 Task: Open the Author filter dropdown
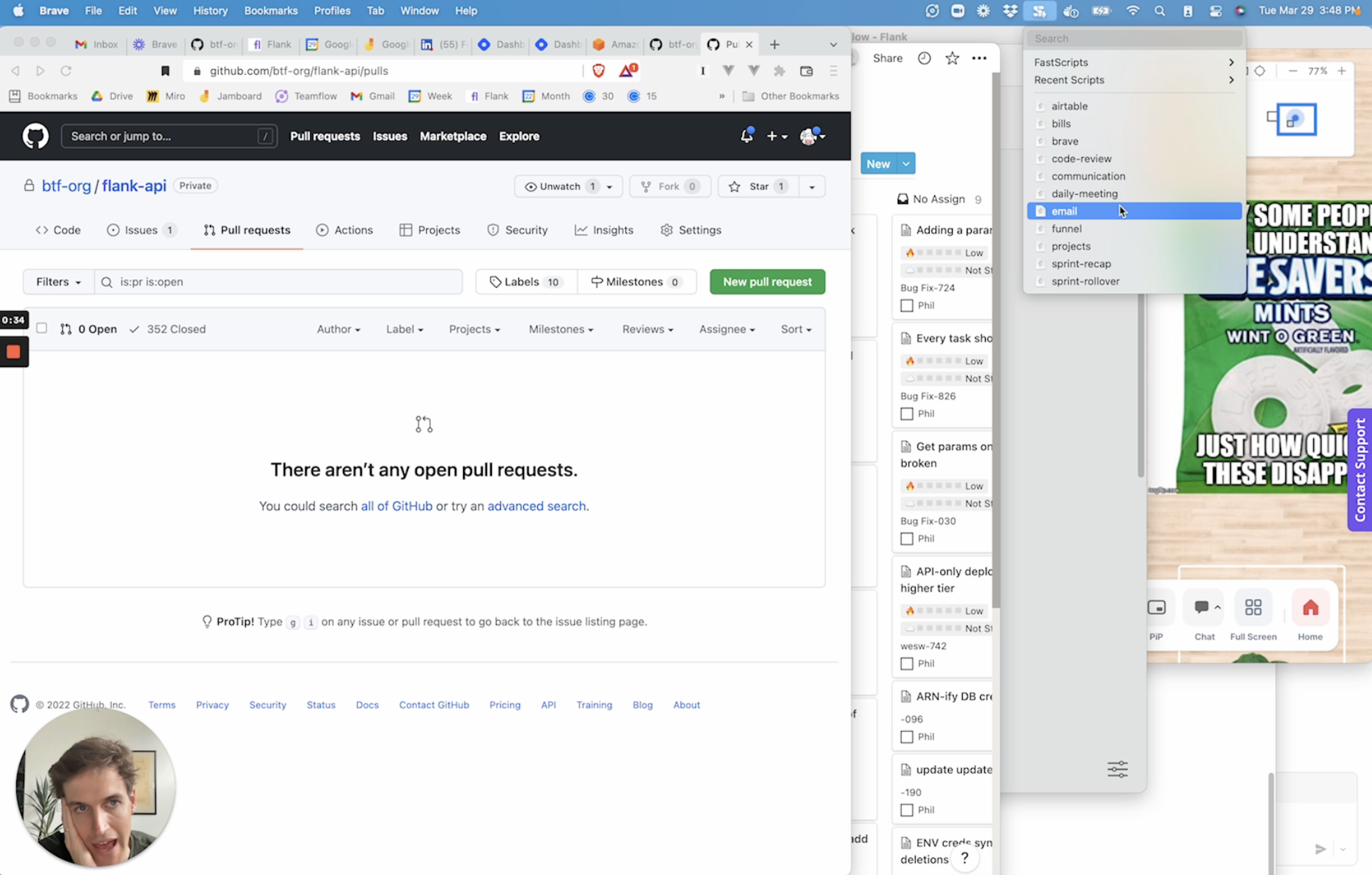click(338, 328)
